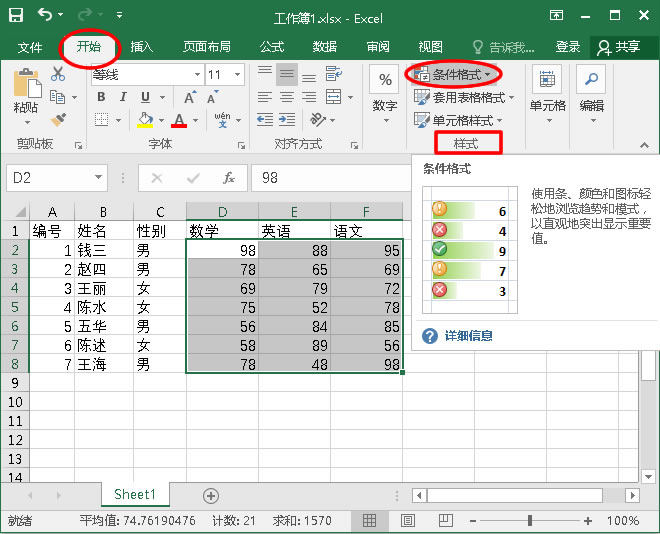Click the wén phonetic guide icon

coord(222,120)
